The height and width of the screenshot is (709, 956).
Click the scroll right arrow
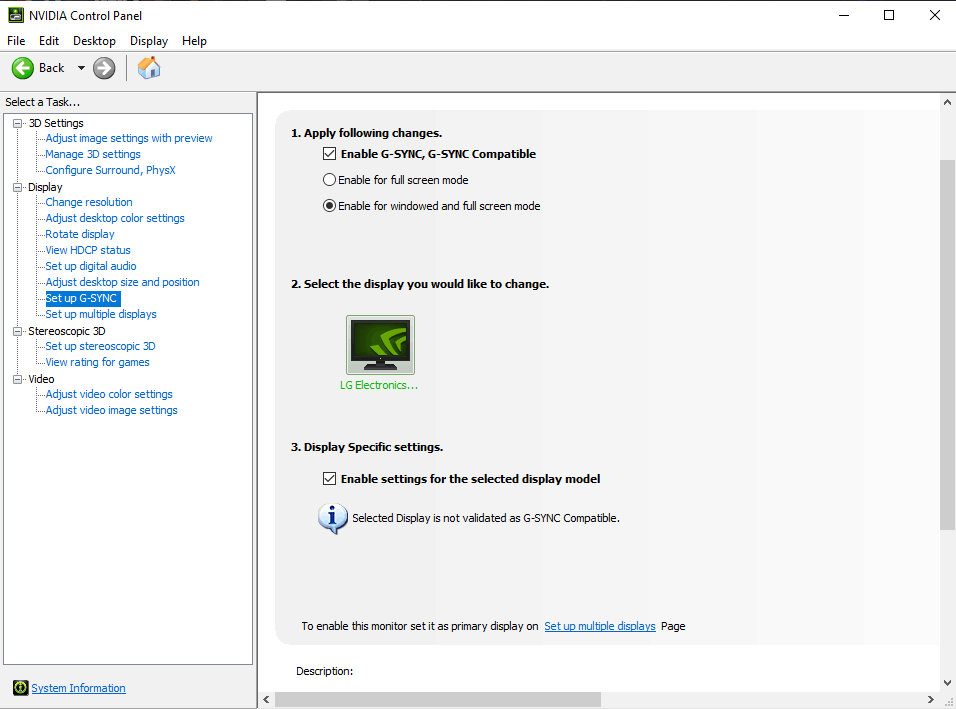930,699
